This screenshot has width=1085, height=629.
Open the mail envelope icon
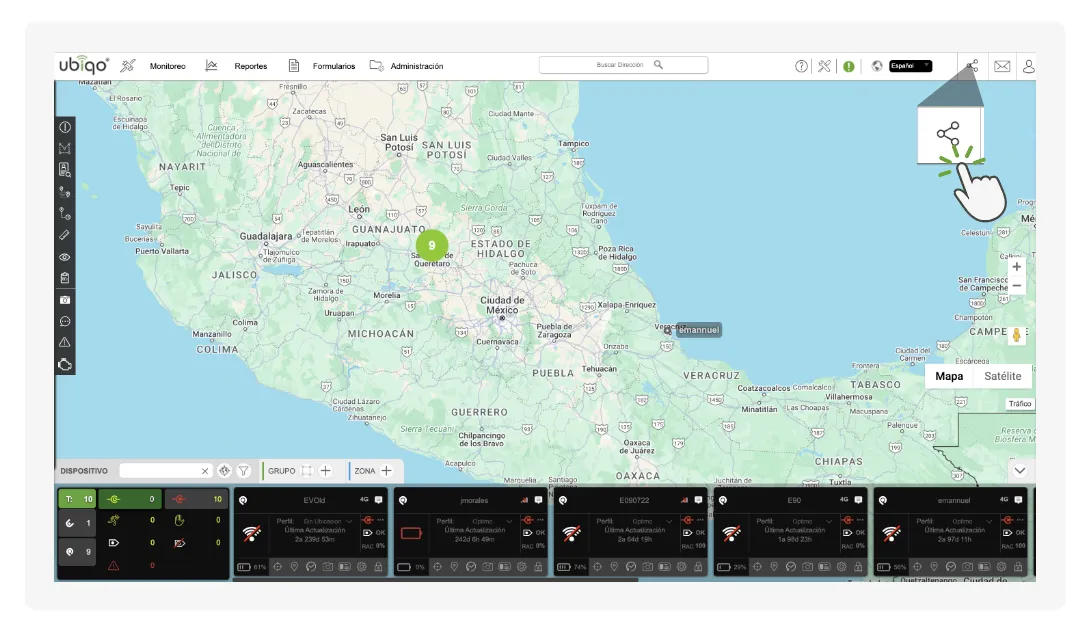tap(1002, 66)
